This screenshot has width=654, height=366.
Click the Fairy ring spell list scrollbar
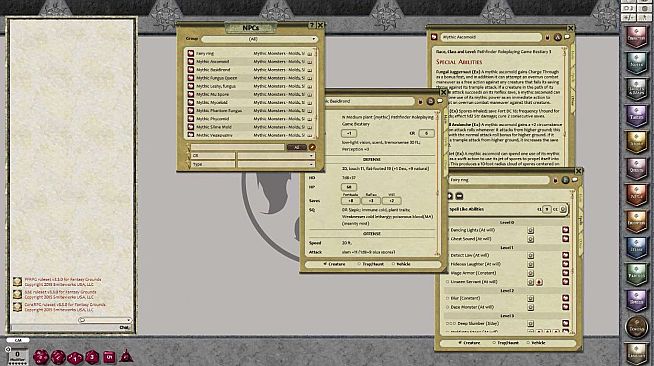point(573,263)
